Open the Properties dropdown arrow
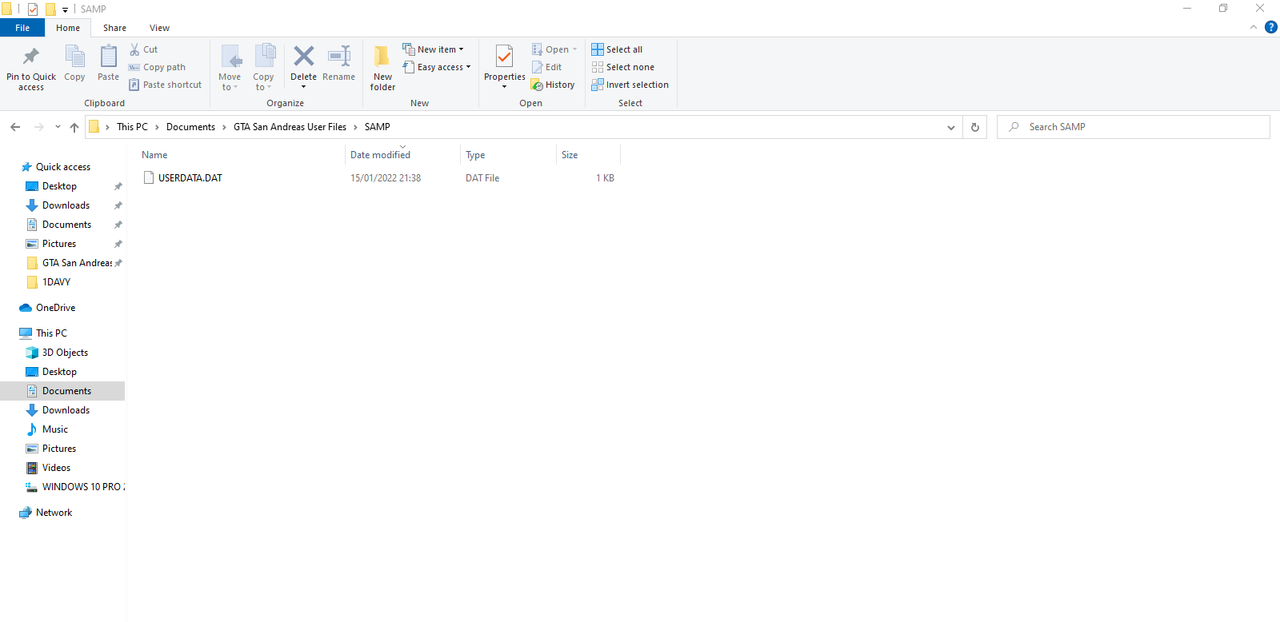This screenshot has width=1280, height=622. (x=505, y=87)
